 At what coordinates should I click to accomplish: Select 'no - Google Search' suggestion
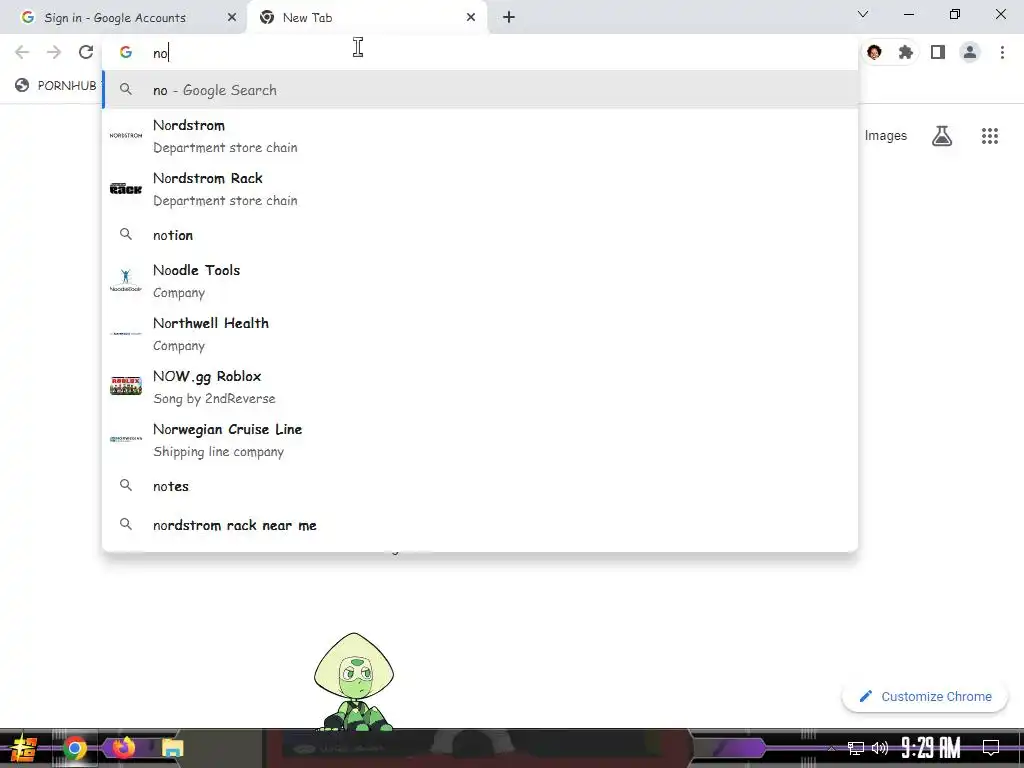480,90
